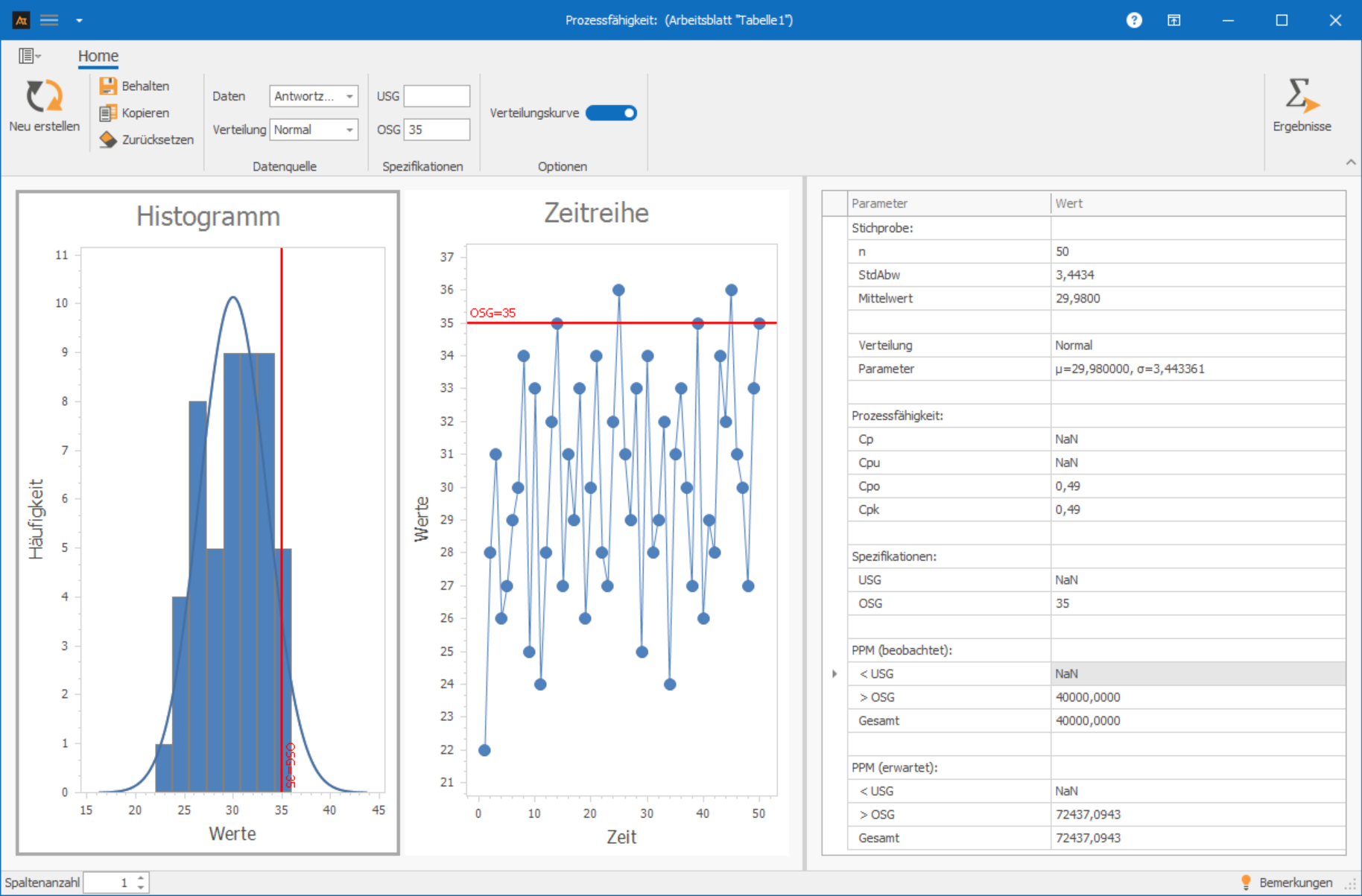Collapse the ribbon with the chevron
This screenshot has height=896, width=1362.
pyautogui.click(x=1350, y=162)
